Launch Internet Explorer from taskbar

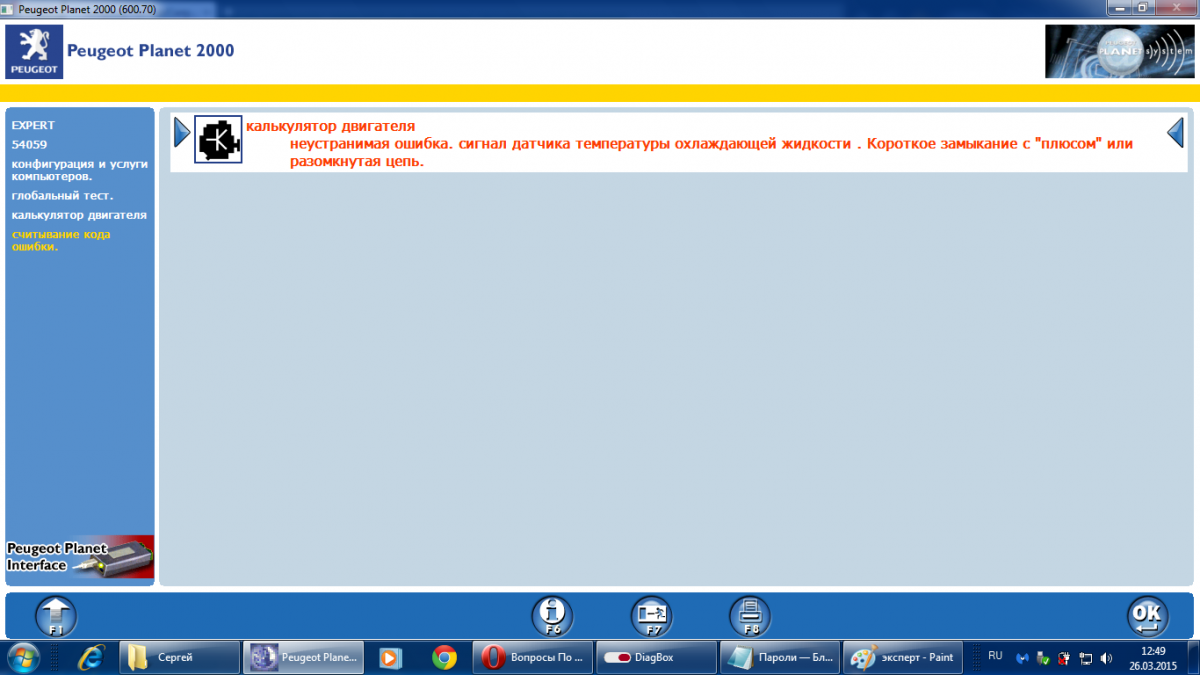(93, 657)
